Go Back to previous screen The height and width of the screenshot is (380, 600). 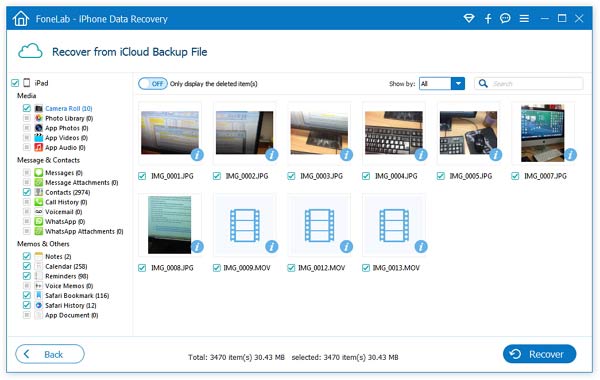[x=50, y=354]
